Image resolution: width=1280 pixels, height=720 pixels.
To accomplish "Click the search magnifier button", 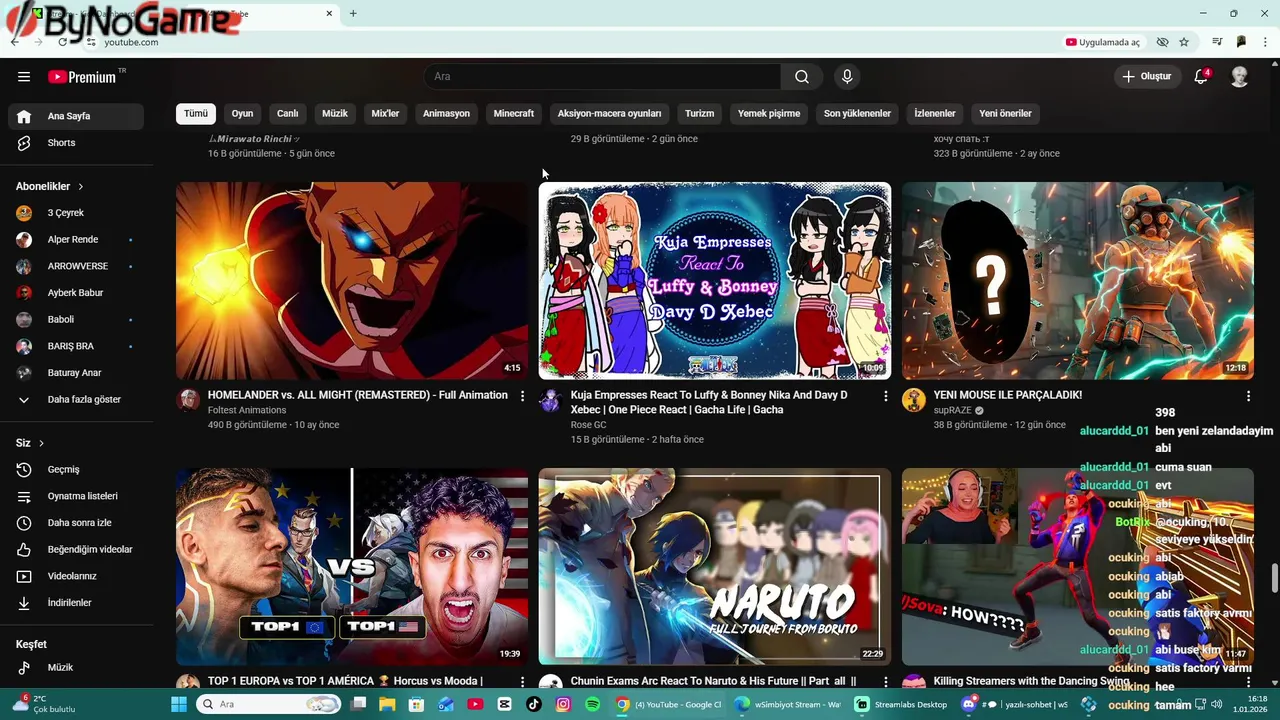I will [x=802, y=77].
